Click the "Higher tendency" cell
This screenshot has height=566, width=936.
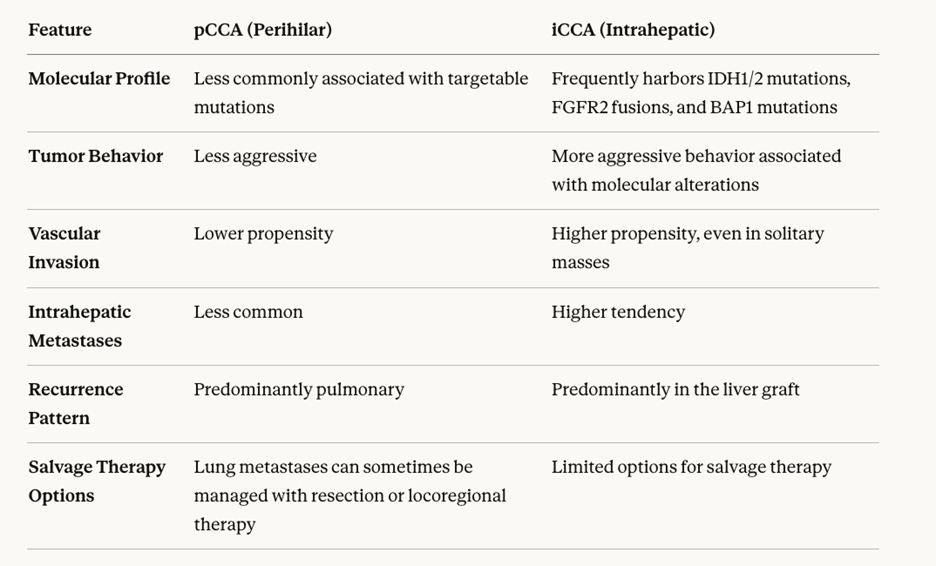[x=618, y=312]
